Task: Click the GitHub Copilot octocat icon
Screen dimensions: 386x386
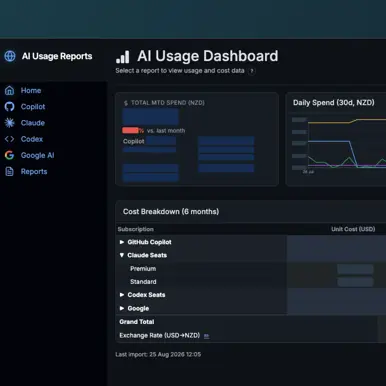Action: [x=10, y=107]
